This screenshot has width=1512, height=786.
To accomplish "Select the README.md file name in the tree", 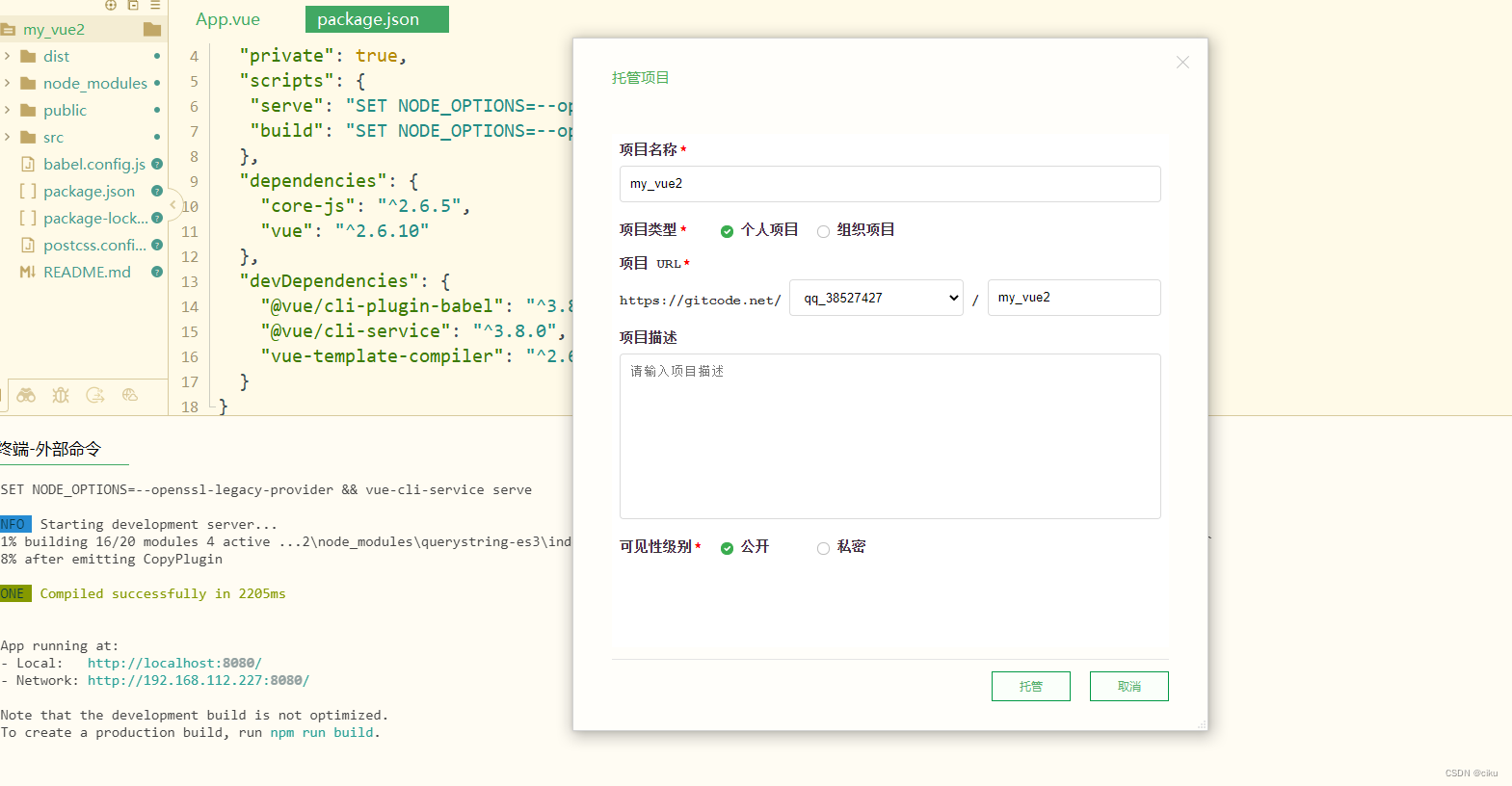I will point(87,272).
